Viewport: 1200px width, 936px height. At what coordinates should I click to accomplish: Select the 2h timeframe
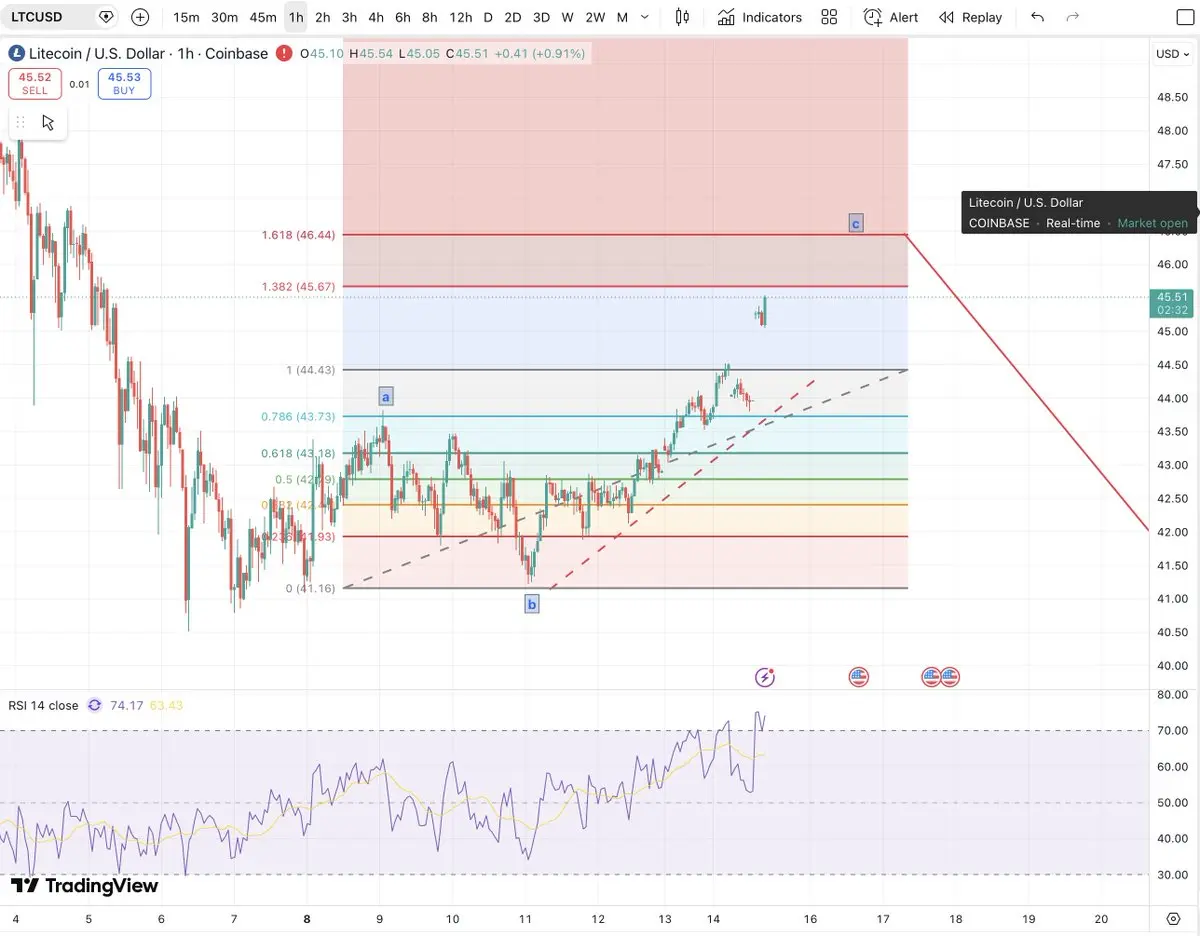point(322,17)
